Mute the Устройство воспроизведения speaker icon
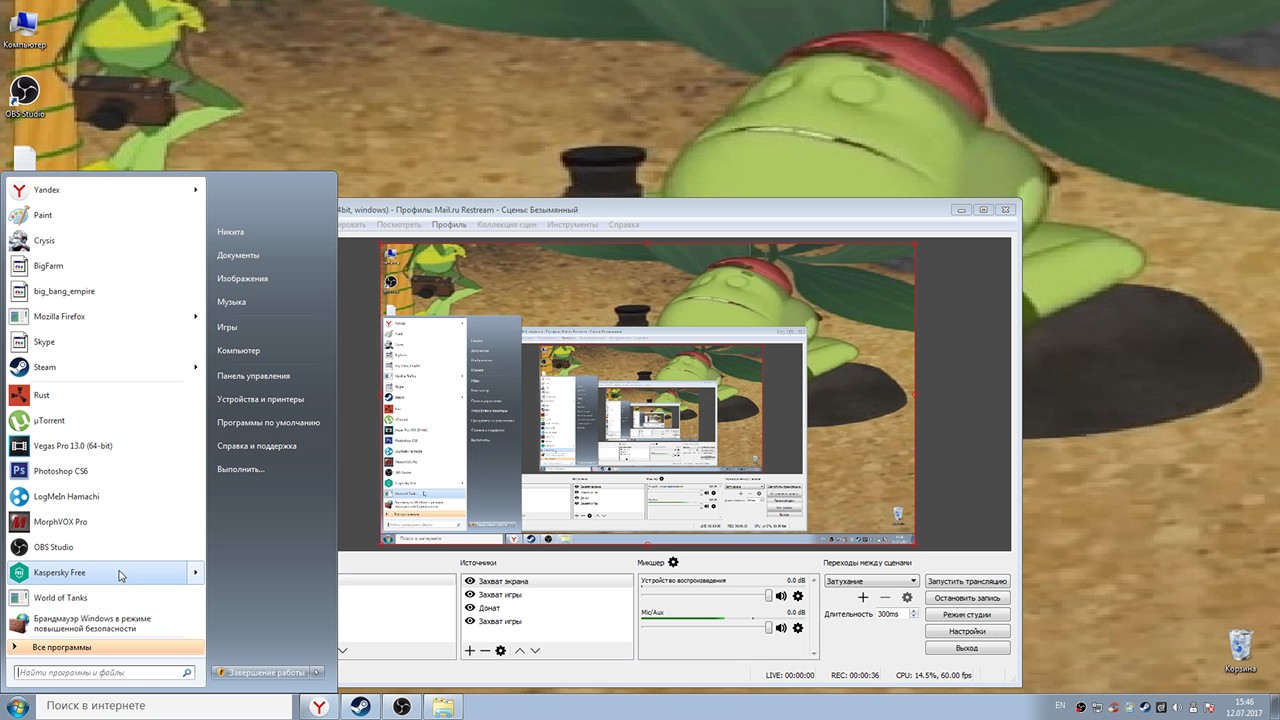 (781, 596)
